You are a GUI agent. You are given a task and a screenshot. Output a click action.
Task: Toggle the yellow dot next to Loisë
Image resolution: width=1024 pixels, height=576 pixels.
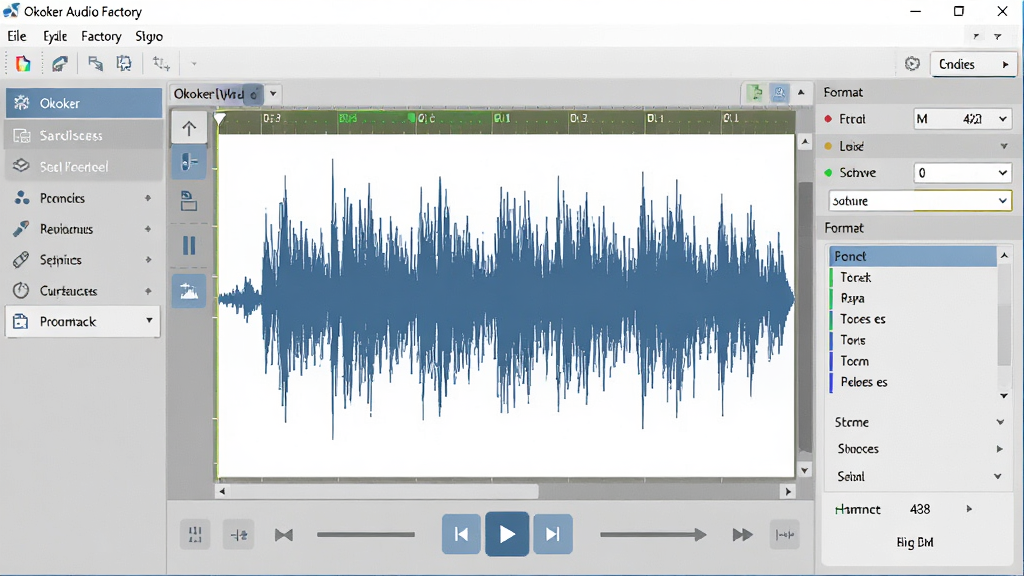click(828, 146)
